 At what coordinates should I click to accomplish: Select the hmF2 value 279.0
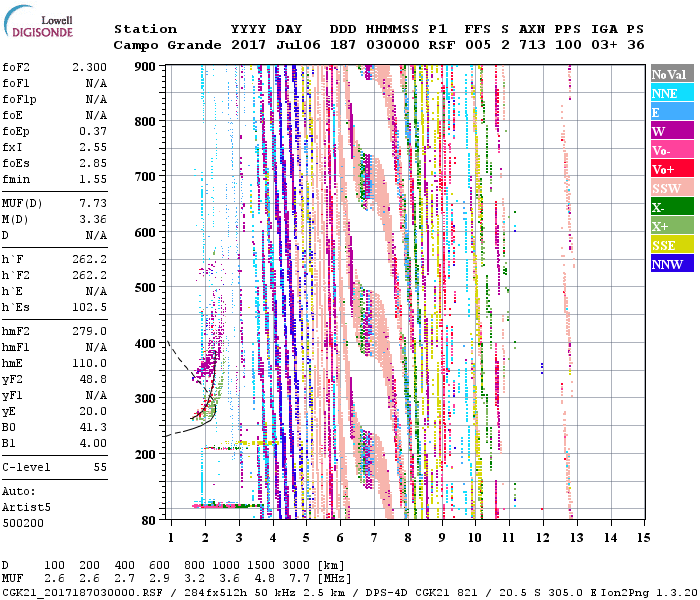coord(89,331)
